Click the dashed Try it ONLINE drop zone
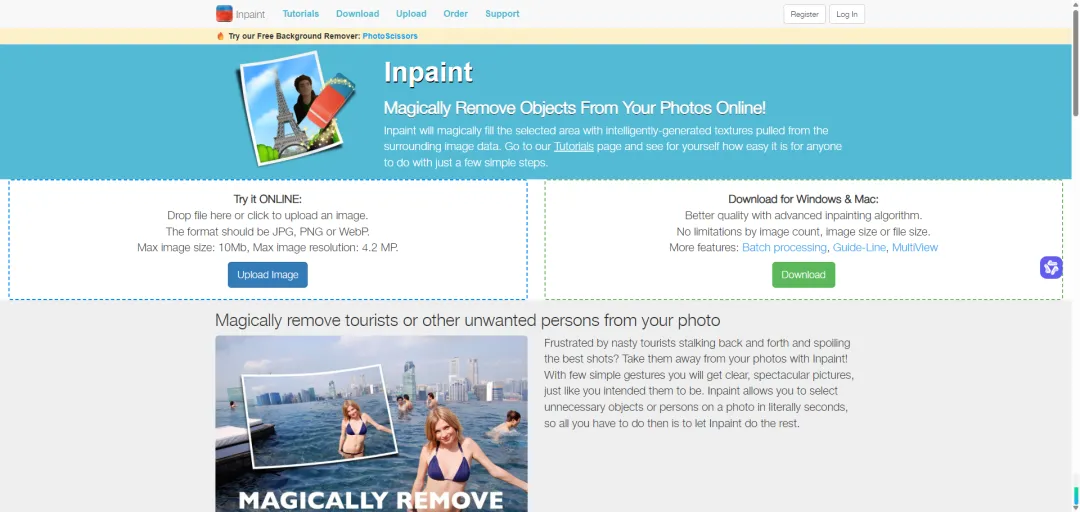1080x512 pixels. pos(268,240)
